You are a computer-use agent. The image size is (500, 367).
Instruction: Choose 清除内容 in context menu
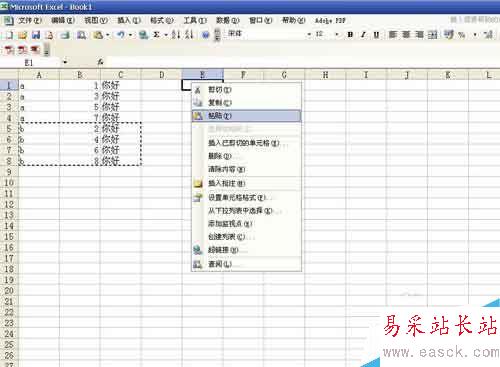[x=246, y=169]
